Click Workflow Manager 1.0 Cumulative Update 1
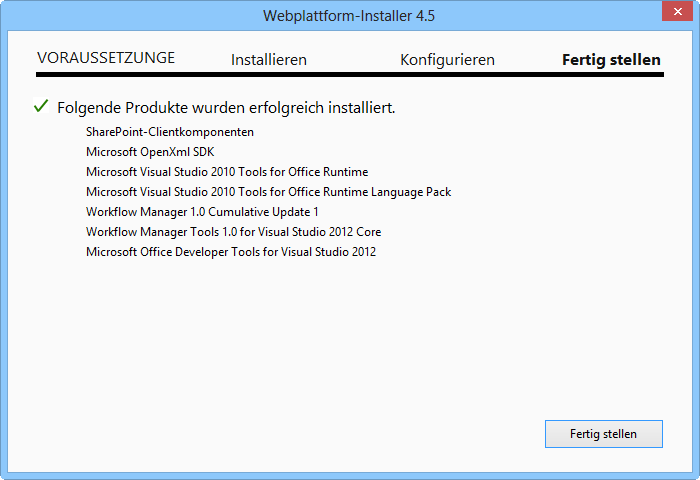The height and width of the screenshot is (480, 700). (202, 212)
